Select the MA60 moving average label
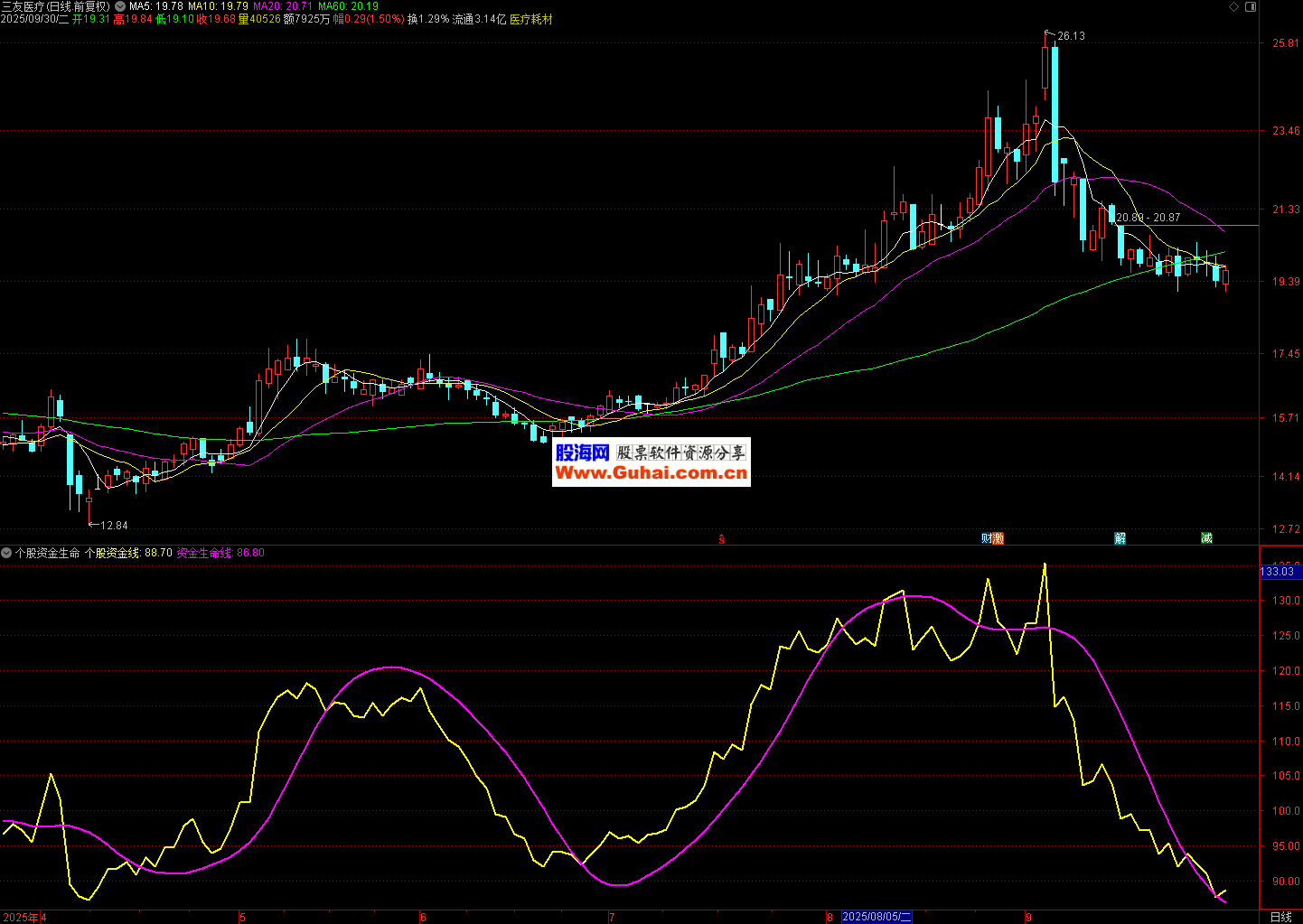Screen dimensions: 1303x924 point(348,6)
